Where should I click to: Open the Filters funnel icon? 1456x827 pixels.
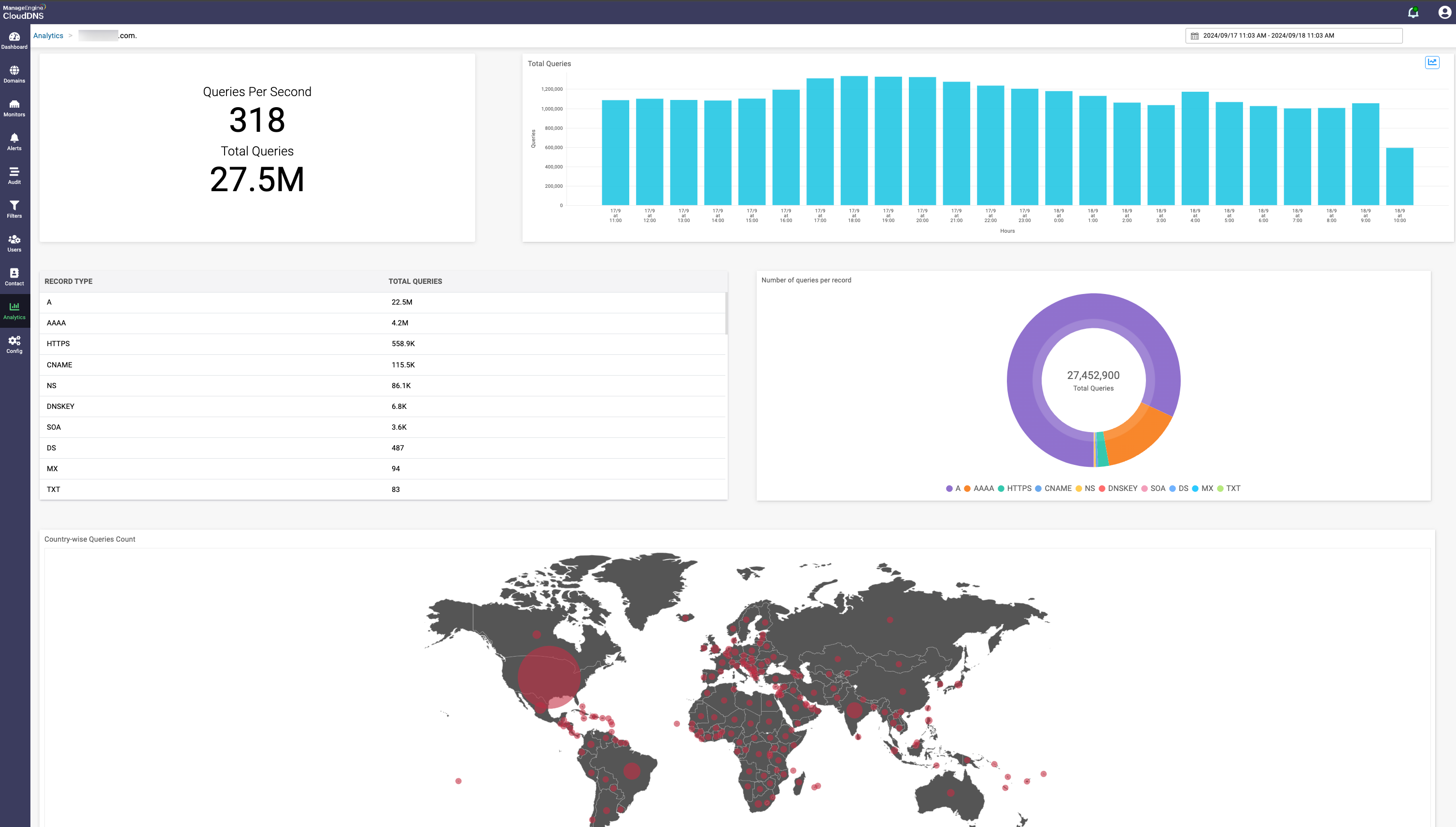[14, 209]
